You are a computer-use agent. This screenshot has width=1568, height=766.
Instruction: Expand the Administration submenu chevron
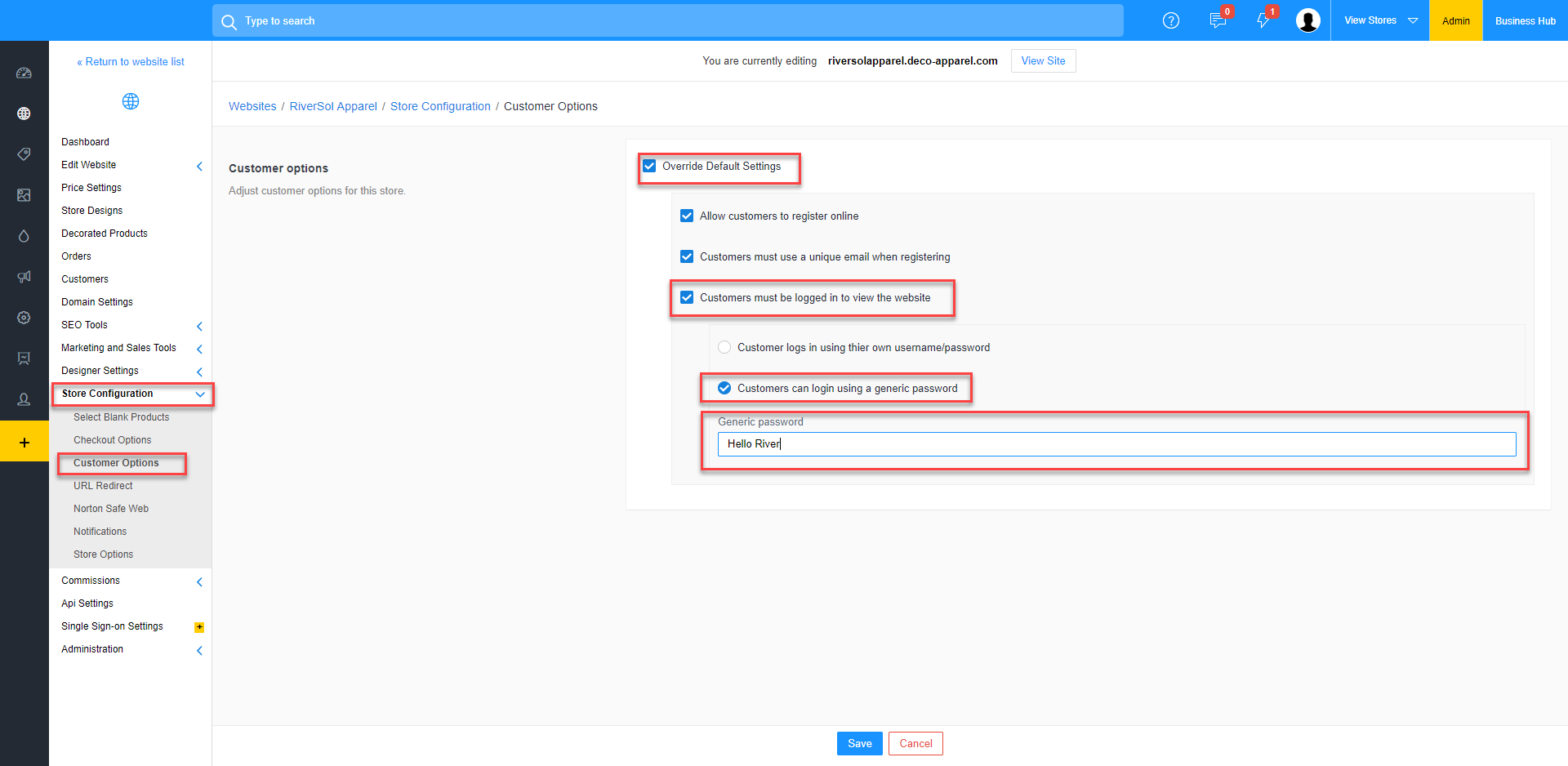pyautogui.click(x=199, y=650)
